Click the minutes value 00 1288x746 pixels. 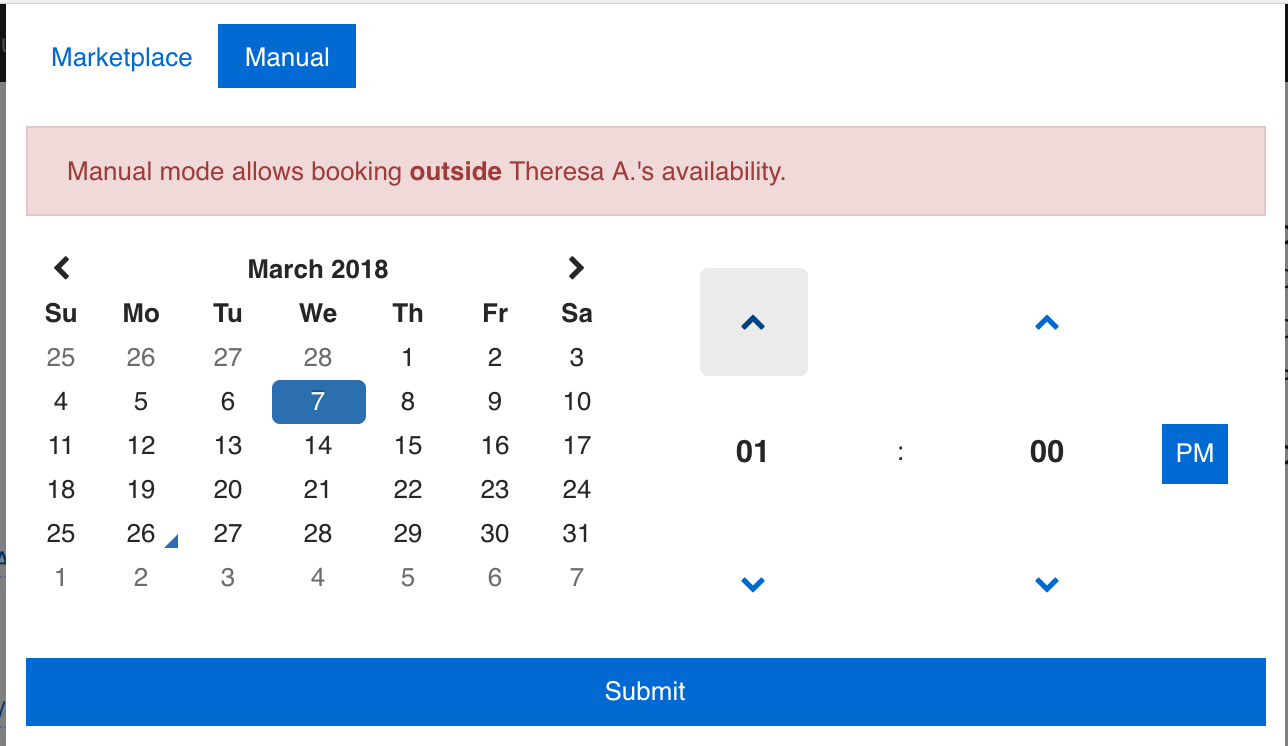coord(1046,452)
